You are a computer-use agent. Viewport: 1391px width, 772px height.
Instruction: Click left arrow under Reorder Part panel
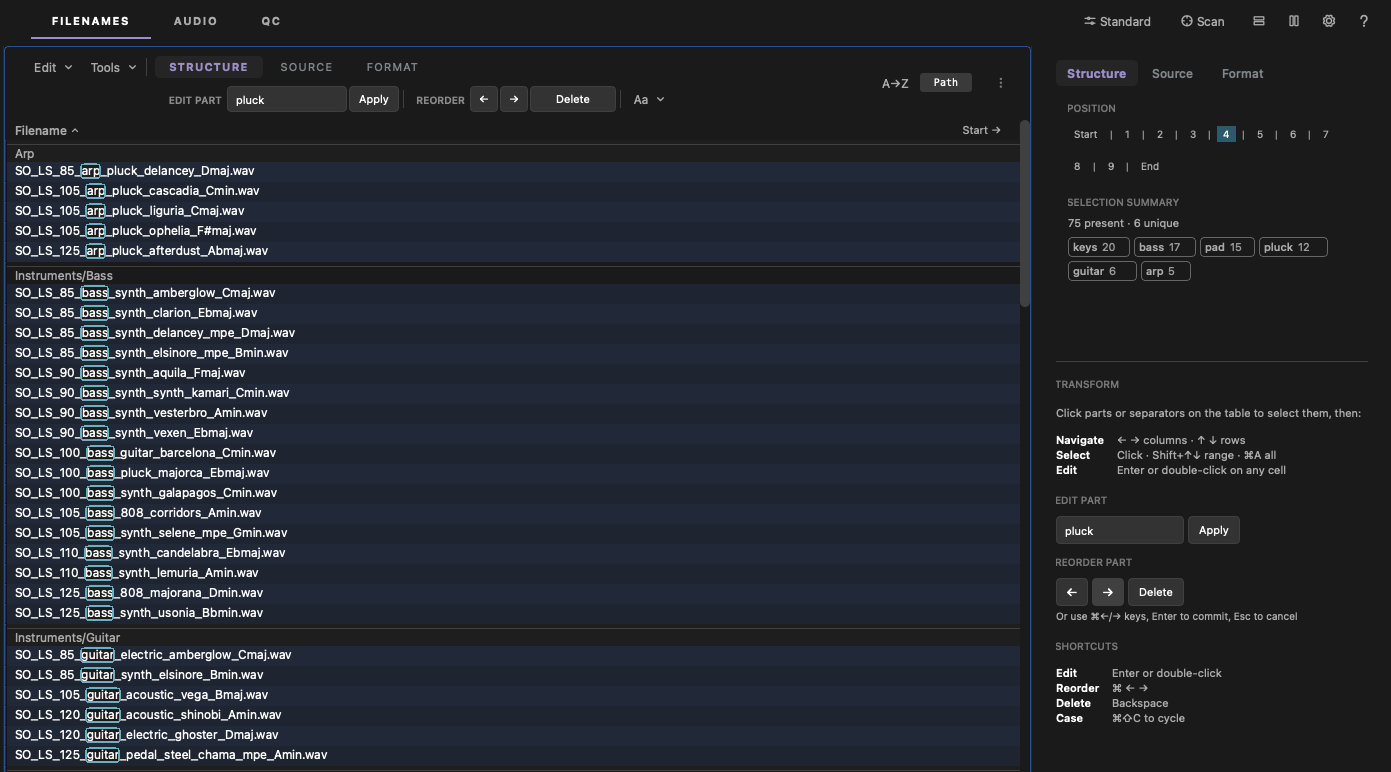point(1072,592)
